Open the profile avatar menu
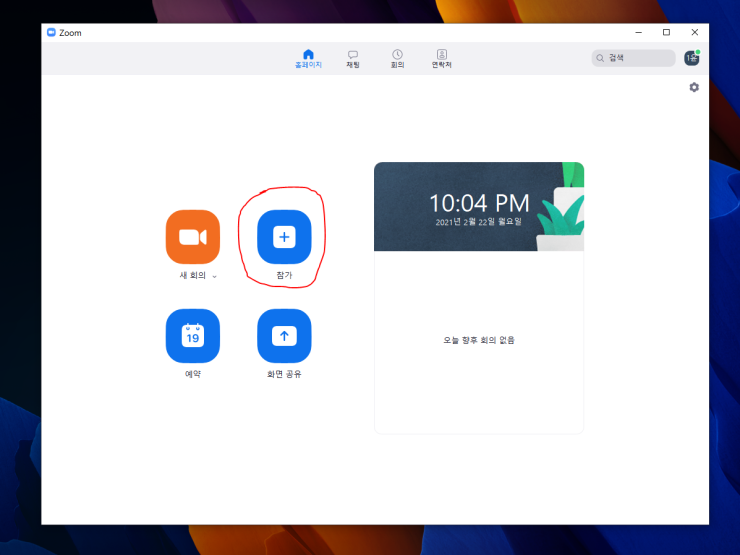Image resolution: width=740 pixels, height=555 pixels. pyautogui.click(x=692, y=58)
